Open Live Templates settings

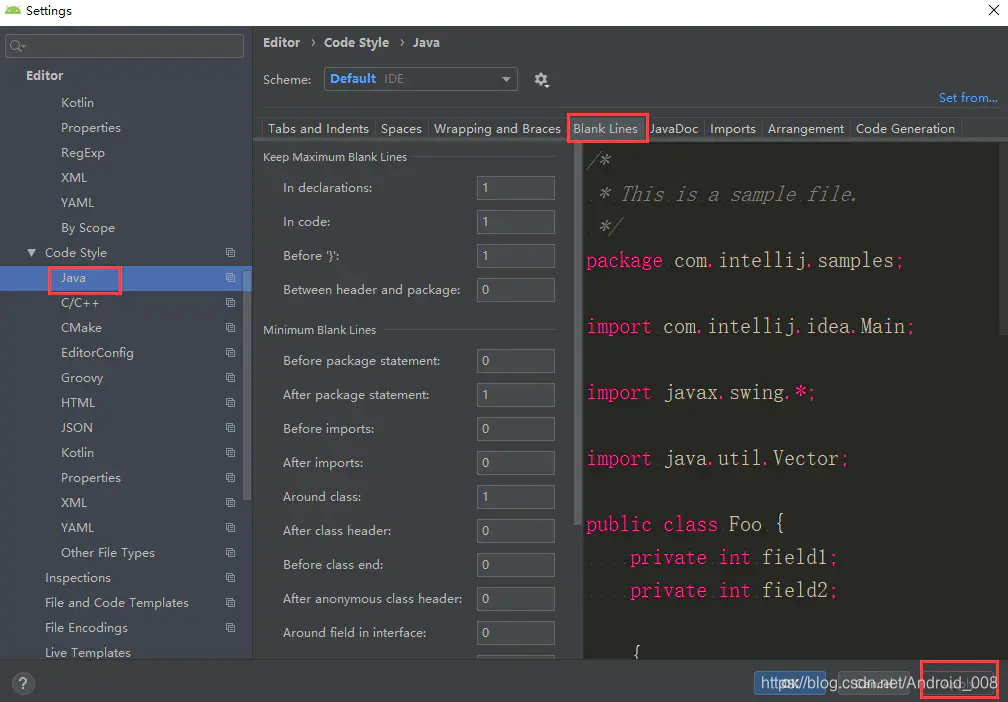(x=87, y=652)
